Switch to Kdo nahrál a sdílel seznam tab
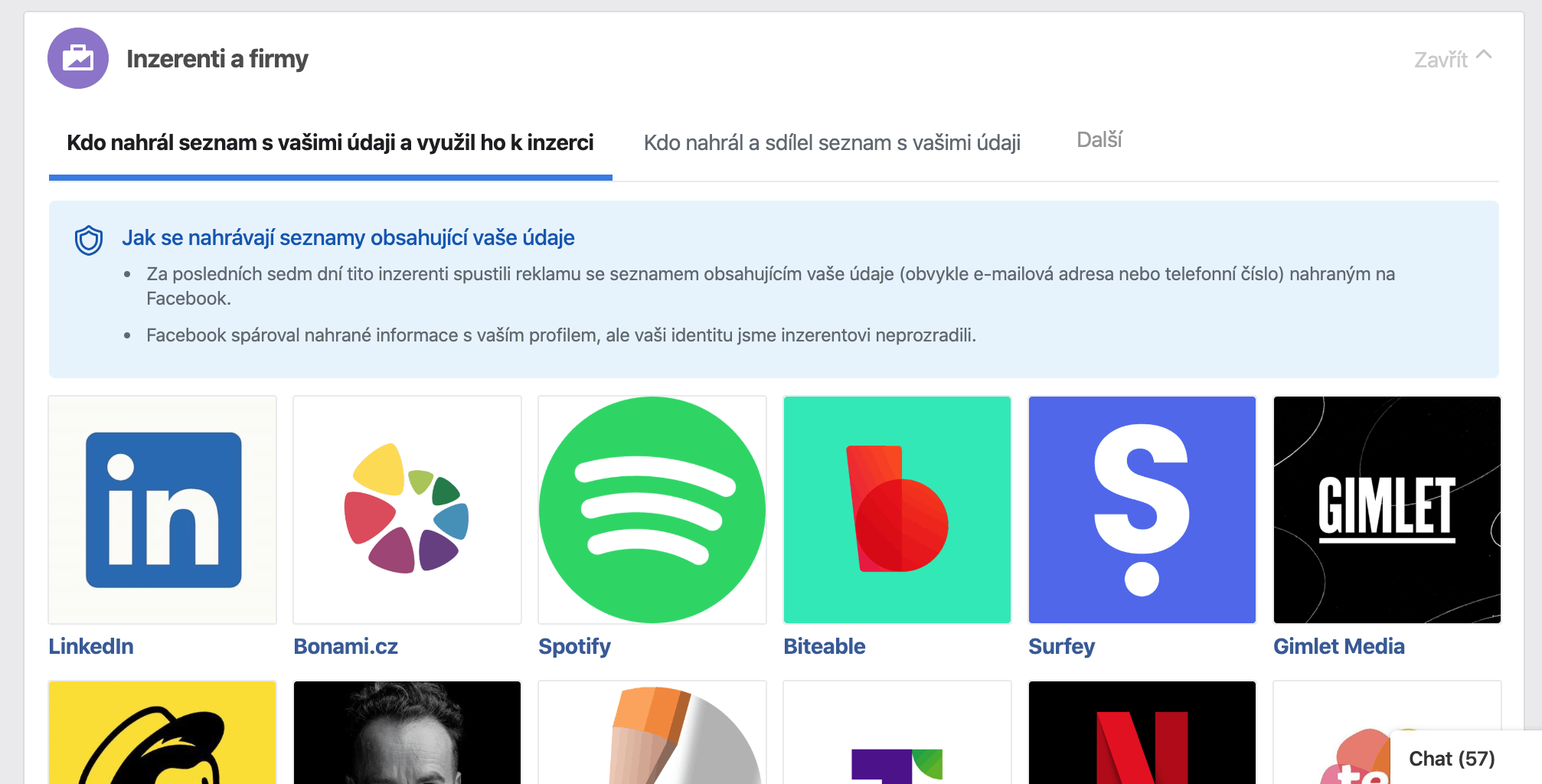The image size is (1542, 784). coord(831,143)
